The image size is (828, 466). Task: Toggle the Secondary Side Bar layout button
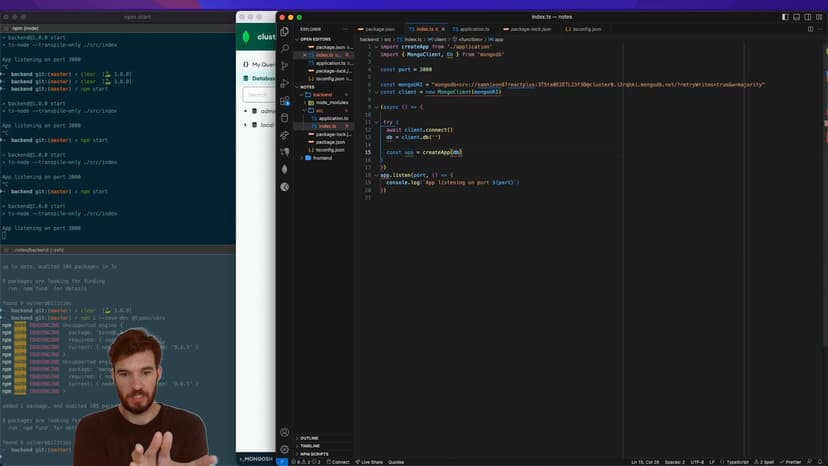click(x=808, y=17)
